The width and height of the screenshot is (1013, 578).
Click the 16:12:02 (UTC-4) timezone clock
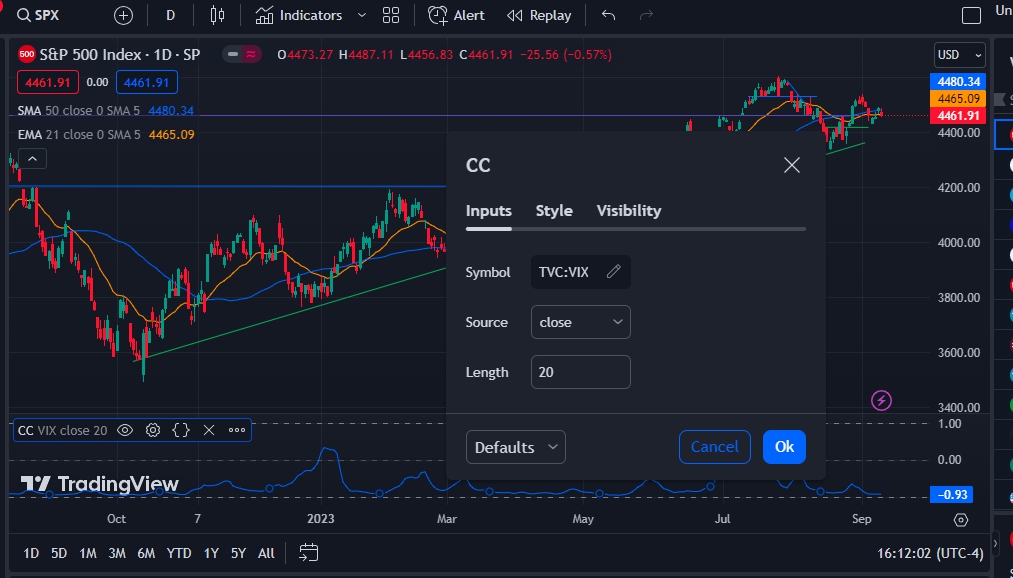pos(930,553)
